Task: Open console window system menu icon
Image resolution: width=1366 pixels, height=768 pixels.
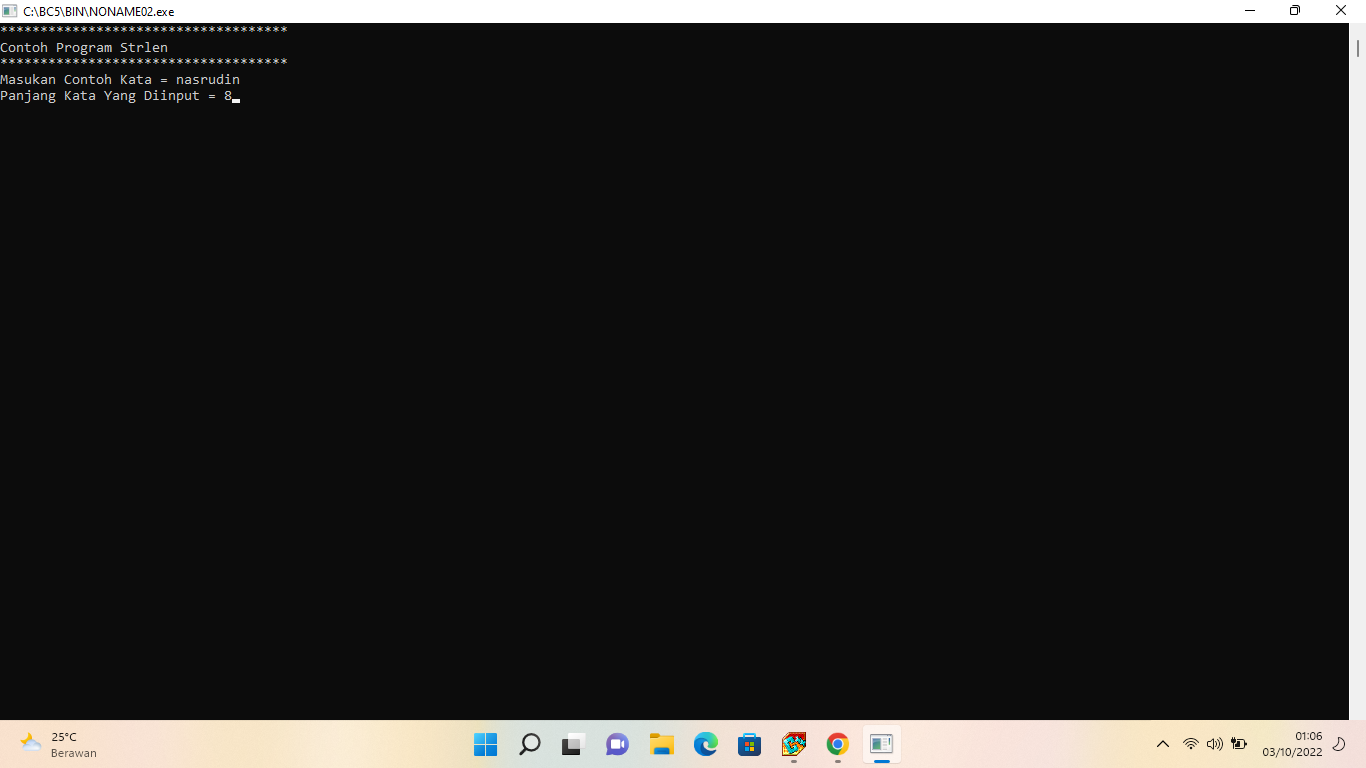Action: tap(10, 11)
